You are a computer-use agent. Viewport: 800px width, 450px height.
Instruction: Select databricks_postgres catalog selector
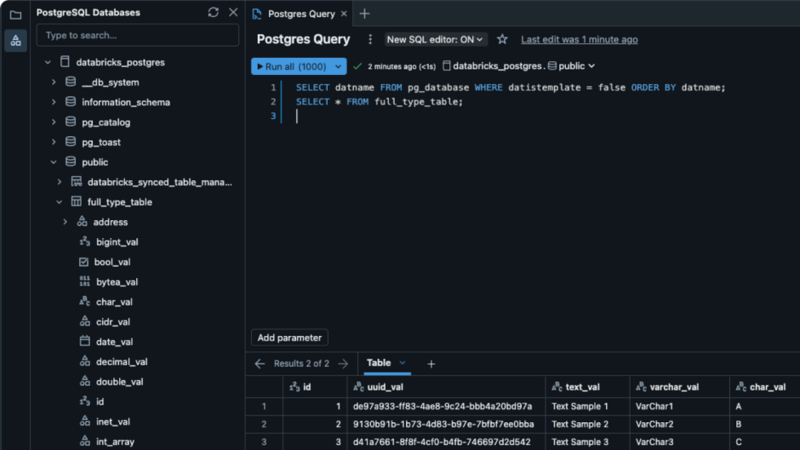point(492,66)
